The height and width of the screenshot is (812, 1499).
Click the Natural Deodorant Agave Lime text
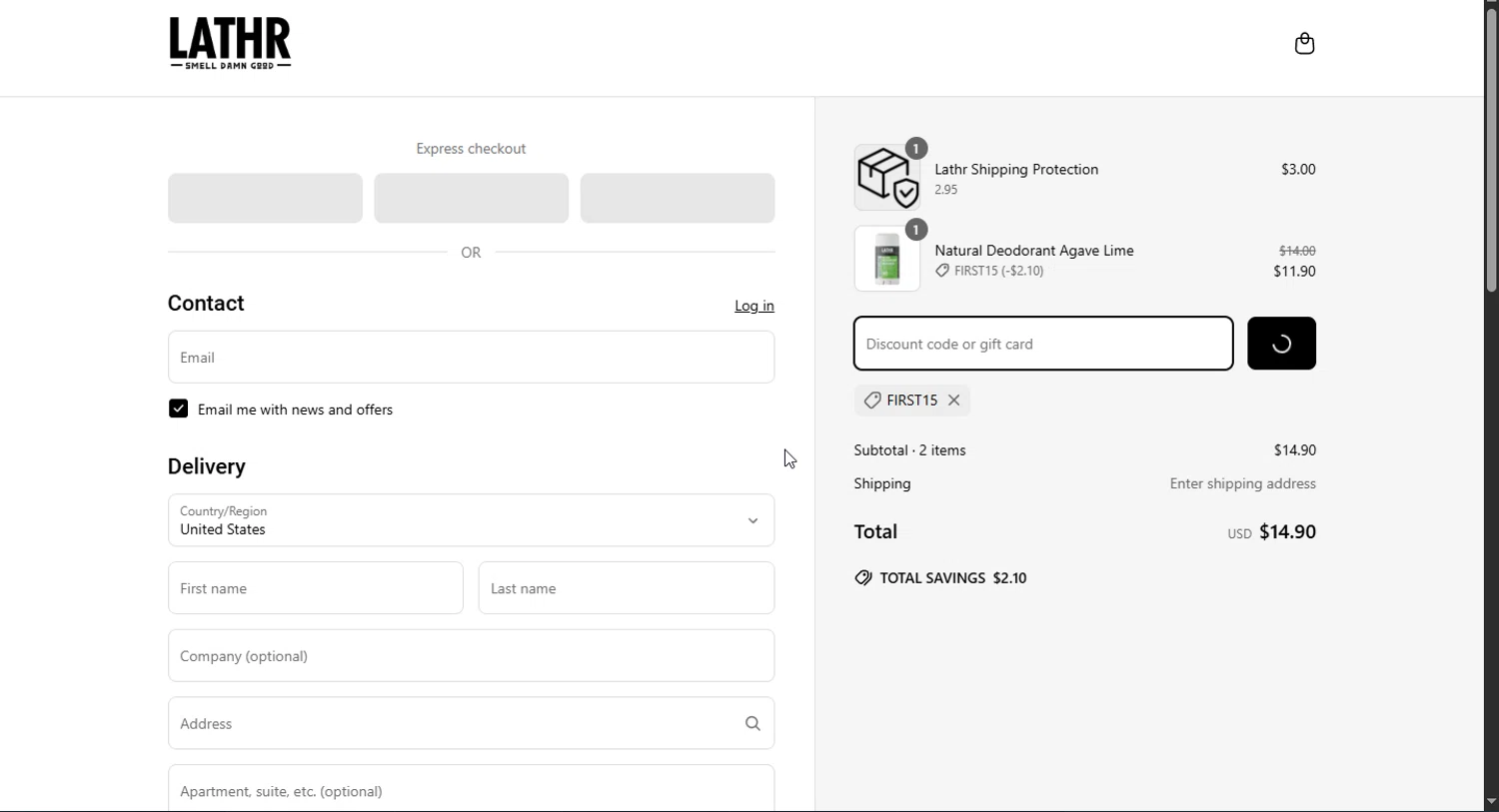[x=1034, y=251]
